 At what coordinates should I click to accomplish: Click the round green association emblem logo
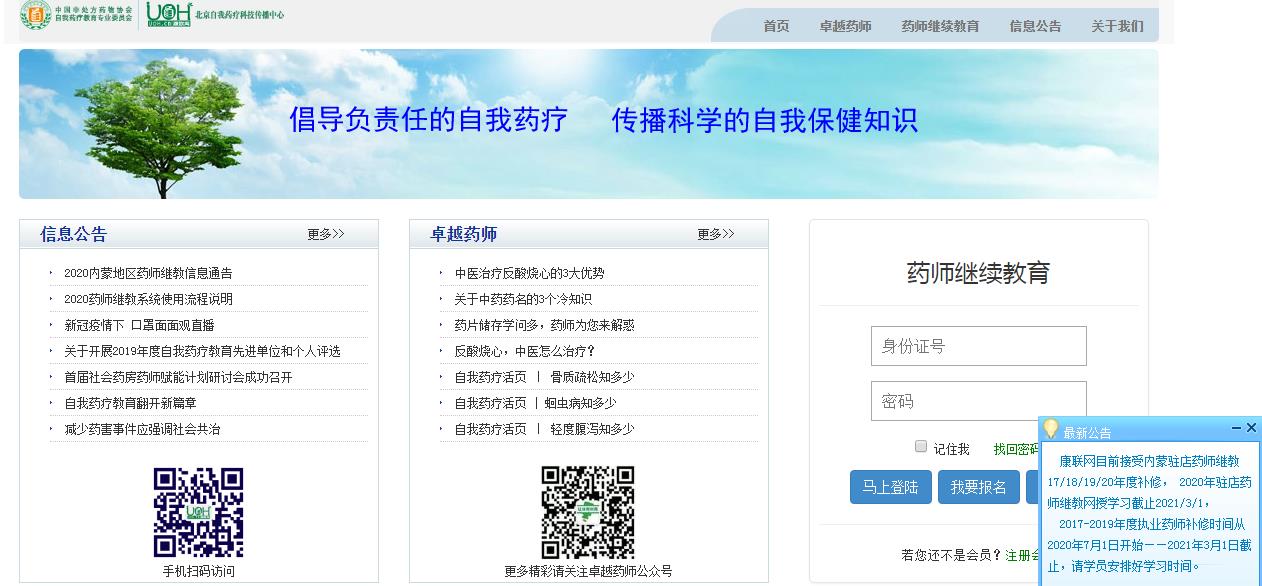(x=36, y=15)
